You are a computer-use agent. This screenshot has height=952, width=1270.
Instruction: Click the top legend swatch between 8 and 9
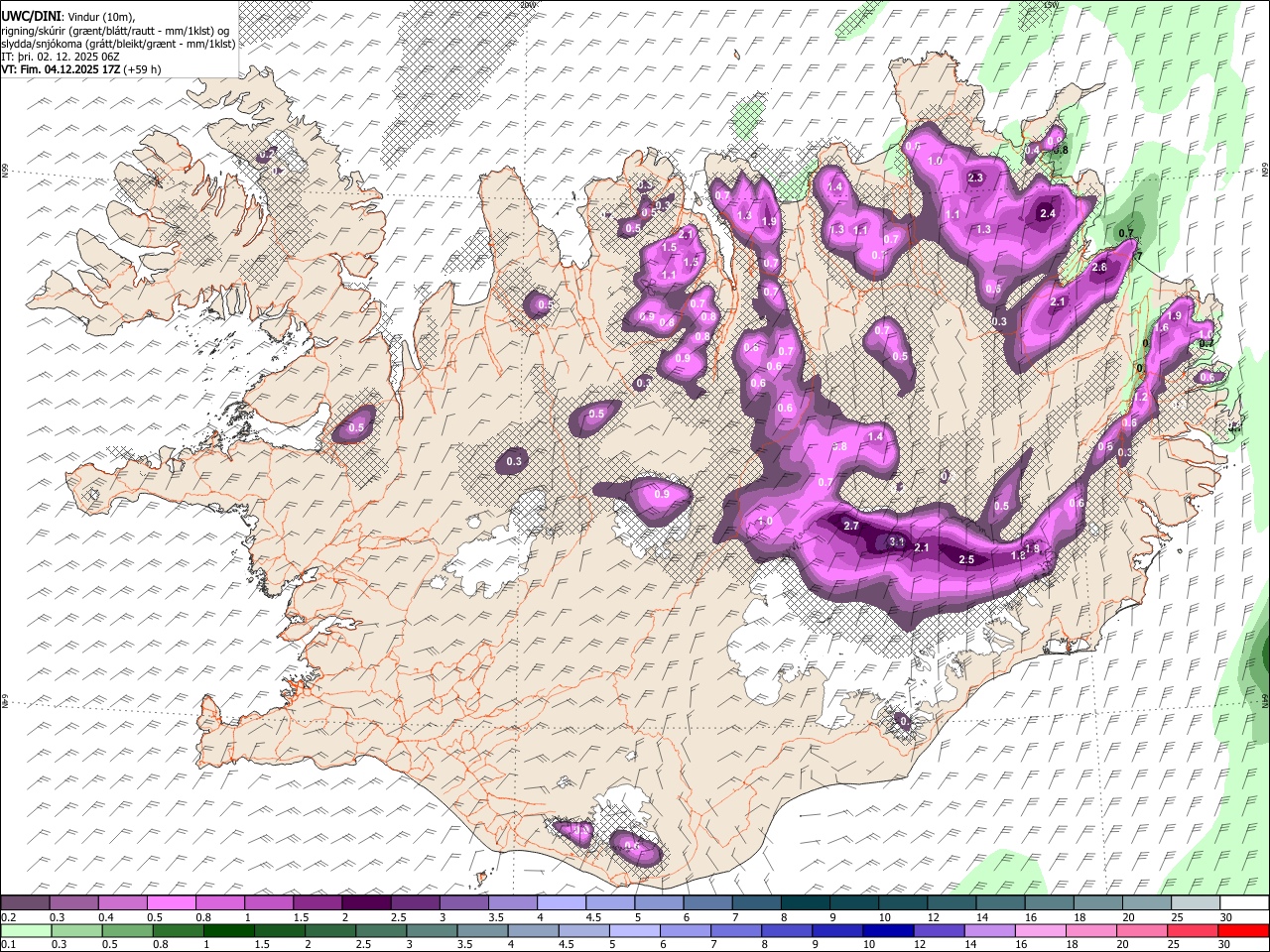(805, 903)
